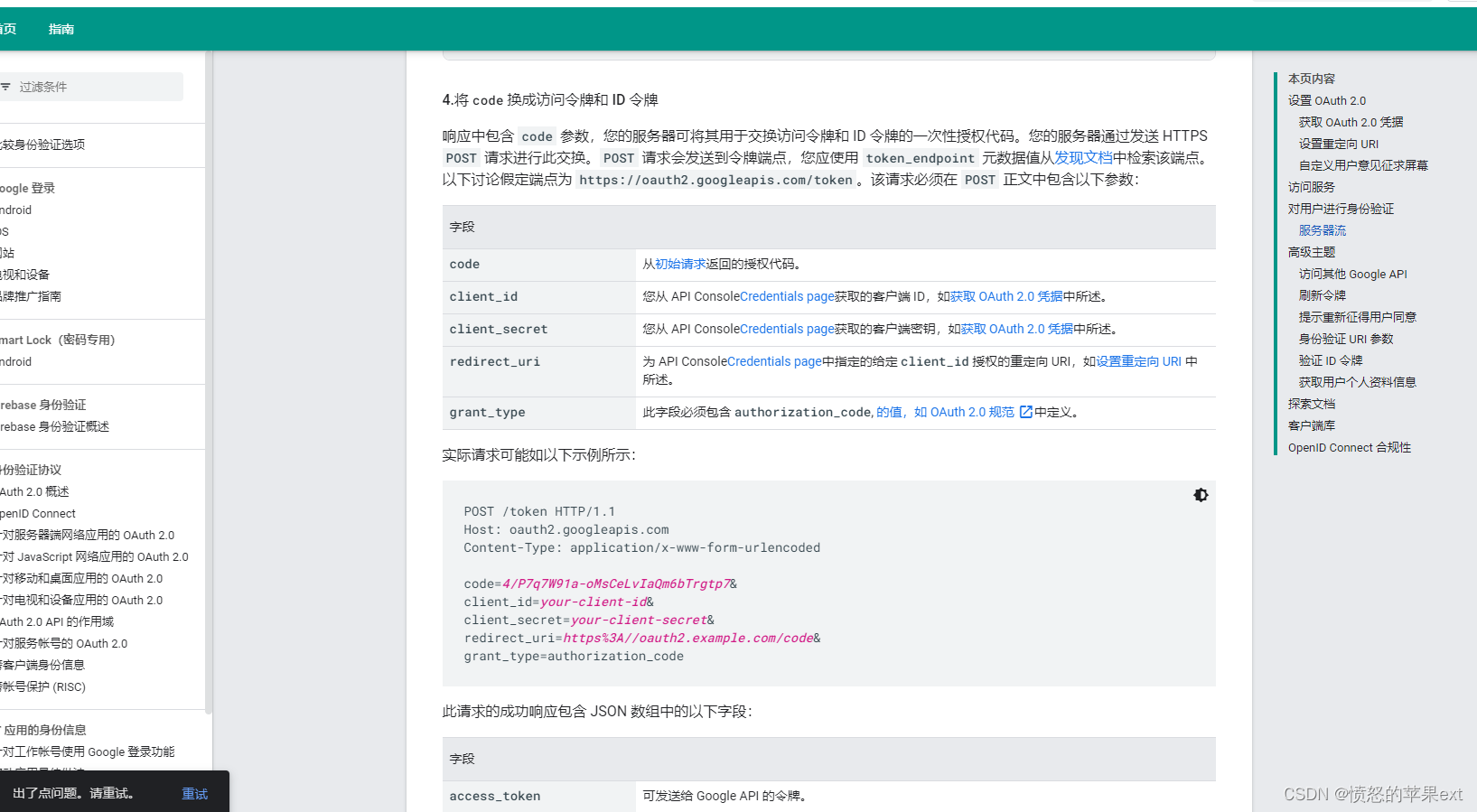Open Credentials page link in client_id row

pyautogui.click(x=787, y=296)
